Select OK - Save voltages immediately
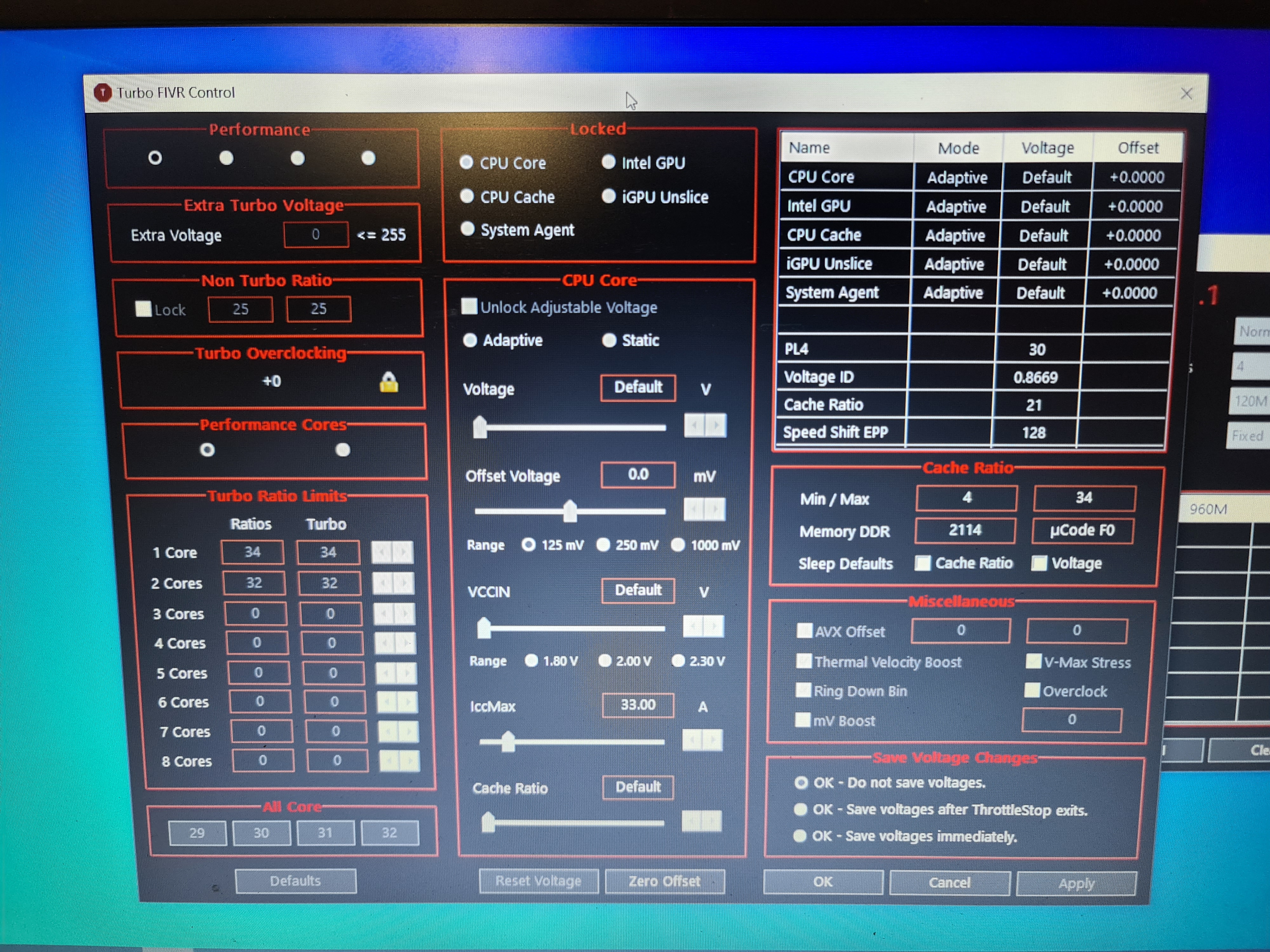Viewport: 1270px width, 952px height. 799,836
